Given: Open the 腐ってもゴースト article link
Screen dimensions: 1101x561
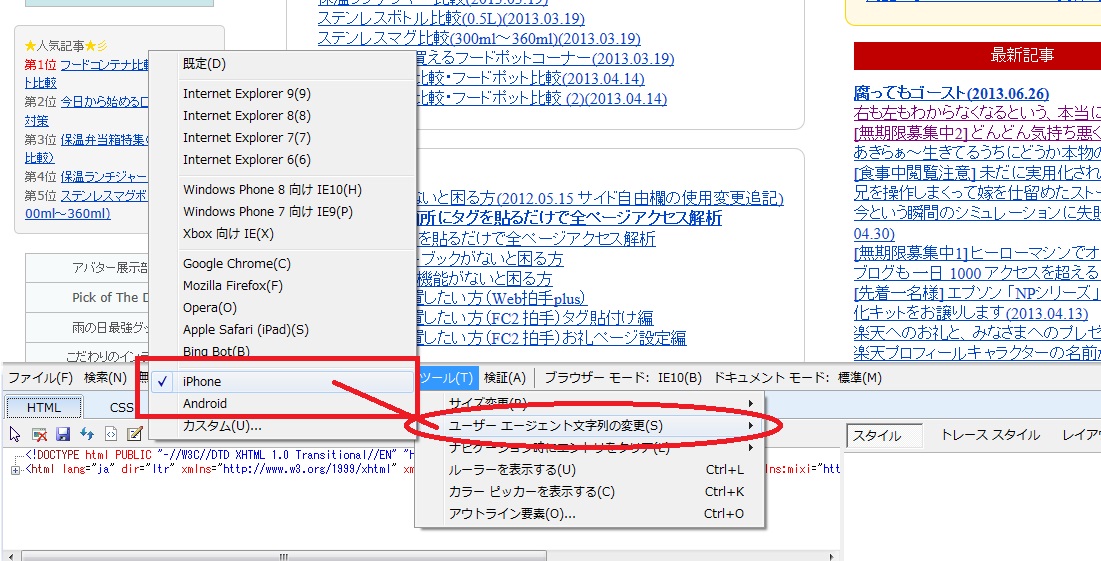Looking at the screenshot, I should pyautogui.click(x=948, y=93).
